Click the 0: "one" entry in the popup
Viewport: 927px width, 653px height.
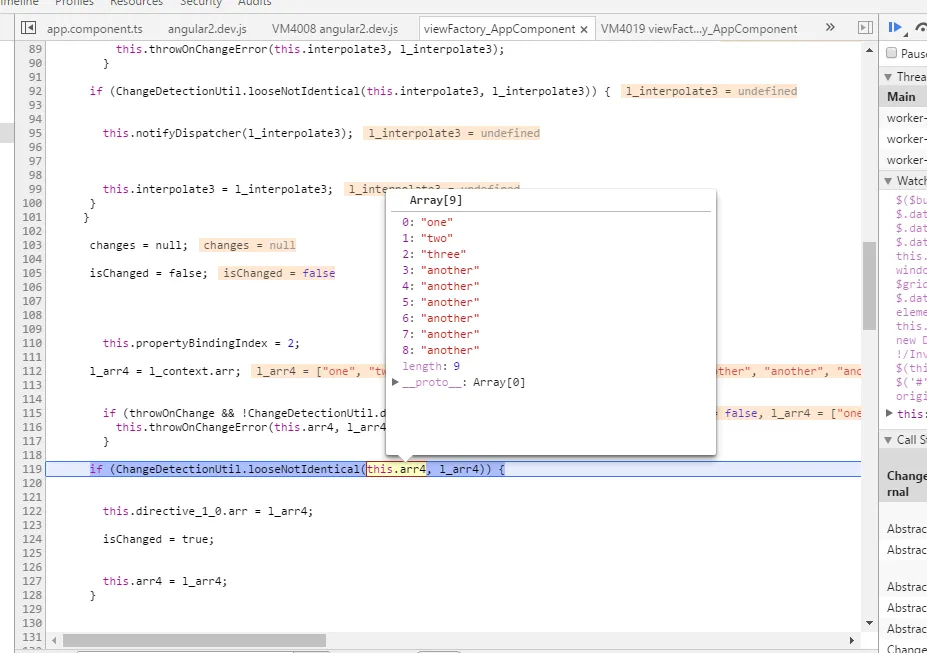pyautogui.click(x=427, y=222)
